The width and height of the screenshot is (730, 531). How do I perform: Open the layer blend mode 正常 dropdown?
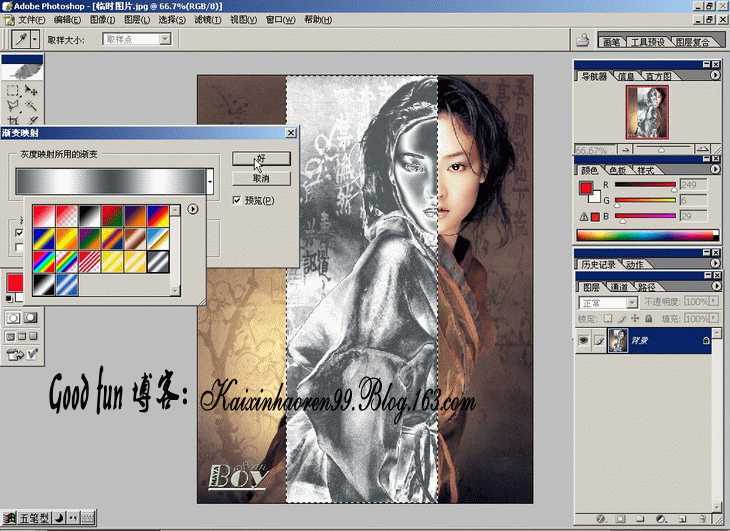[x=605, y=301]
